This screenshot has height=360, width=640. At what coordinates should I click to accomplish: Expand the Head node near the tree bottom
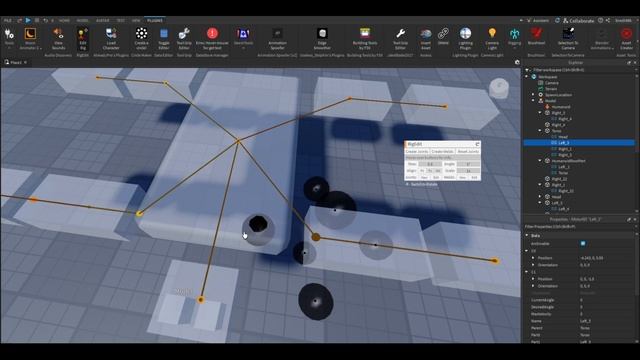coord(540,197)
